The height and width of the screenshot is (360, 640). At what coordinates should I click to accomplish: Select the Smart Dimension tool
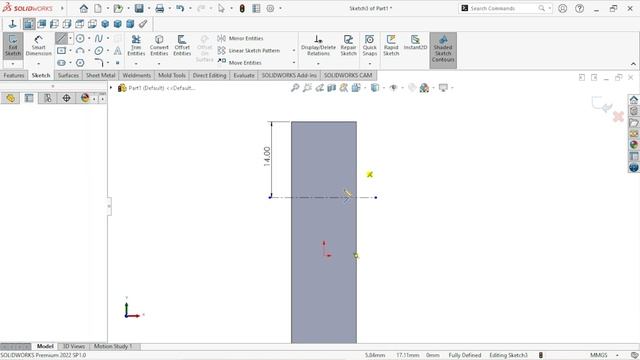(38, 45)
